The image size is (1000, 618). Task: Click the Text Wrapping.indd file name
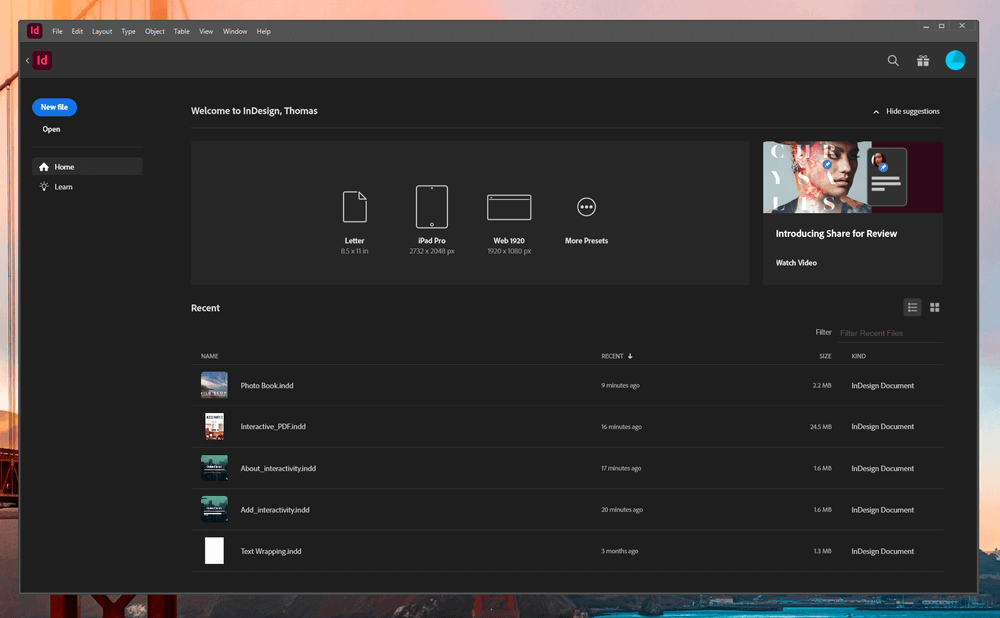pyautogui.click(x=271, y=552)
